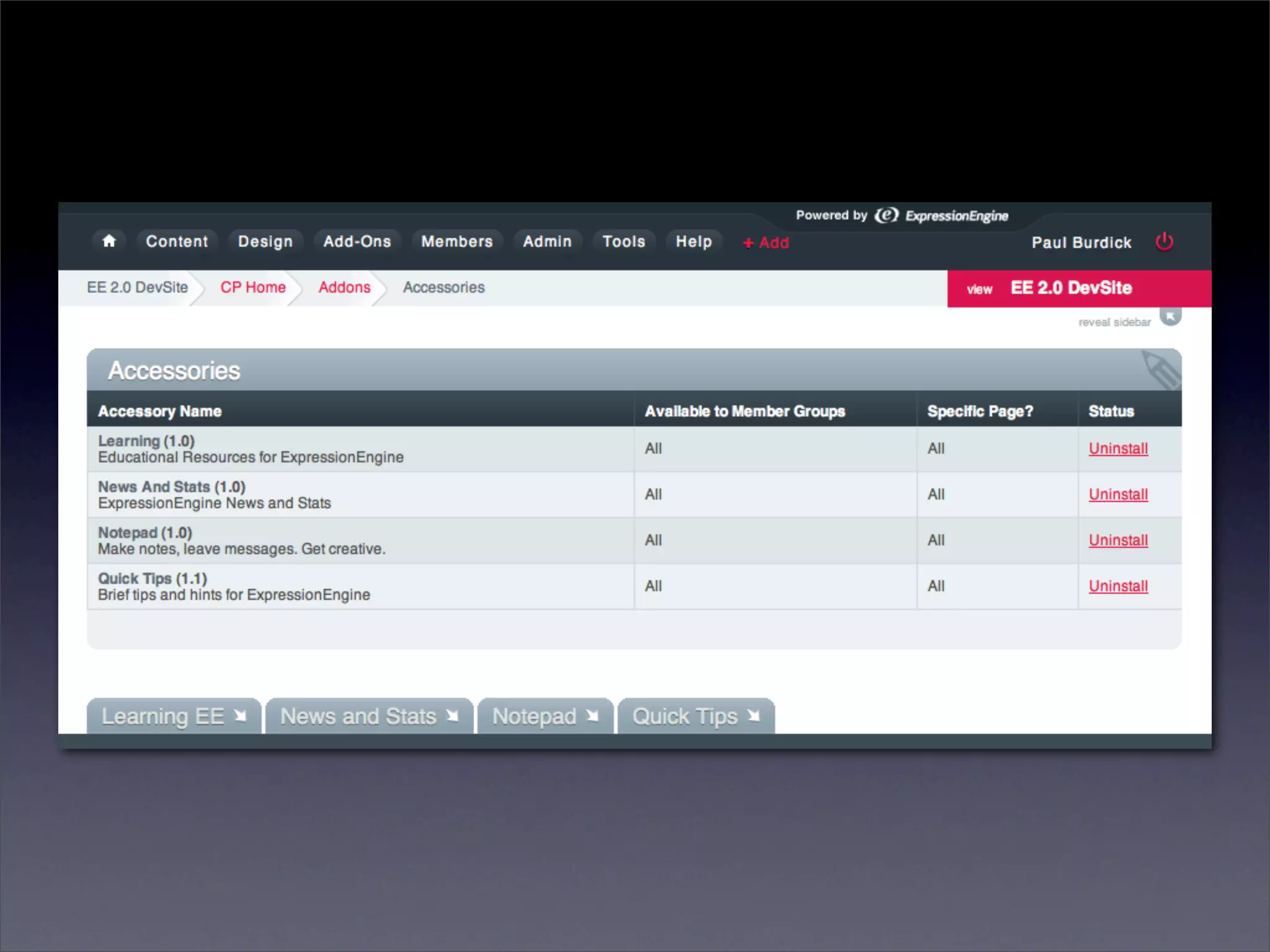This screenshot has width=1270, height=952.
Task: Expand the Learning EE accessory tab
Action: click(x=173, y=716)
